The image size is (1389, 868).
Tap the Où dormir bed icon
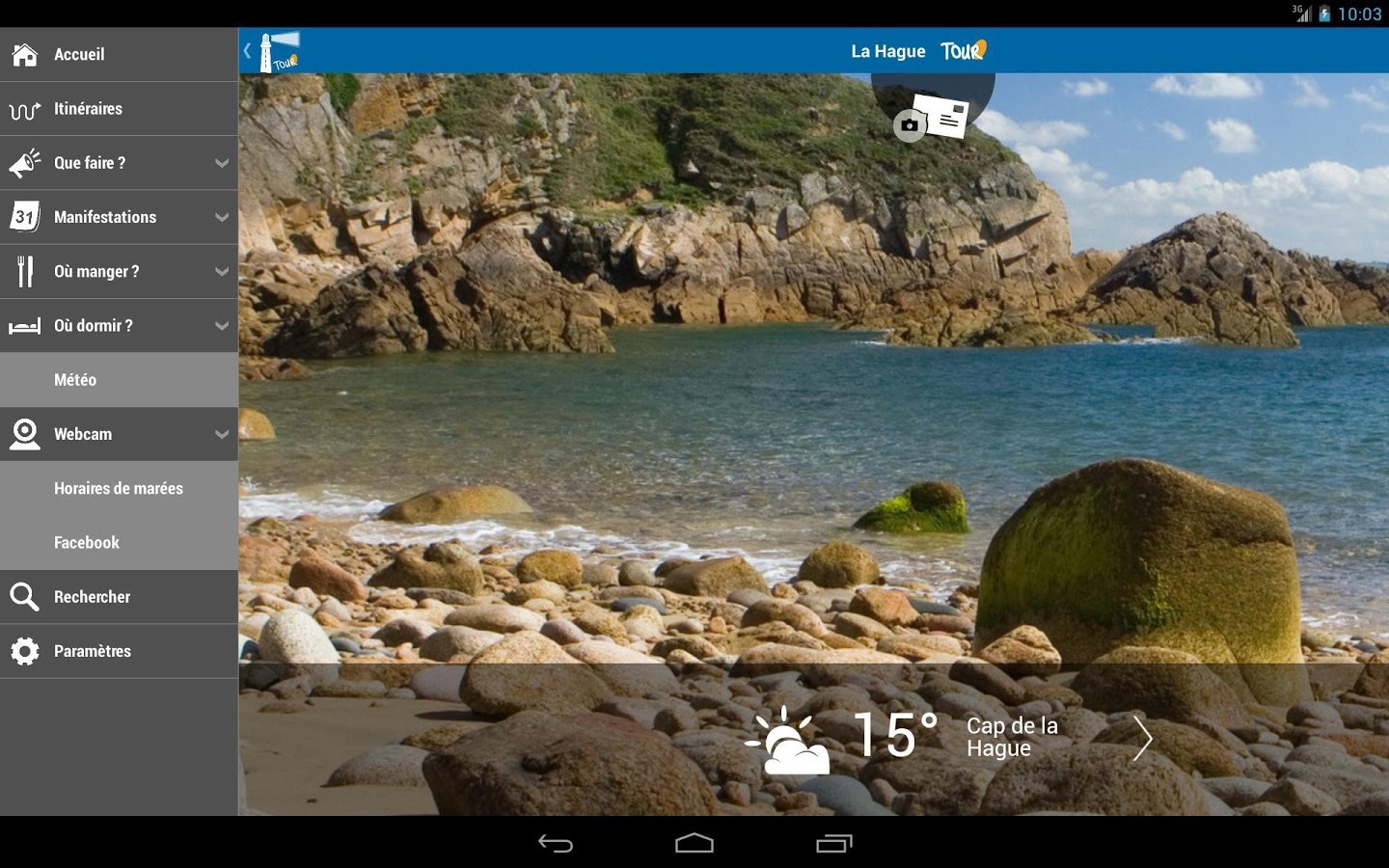pos(24,327)
